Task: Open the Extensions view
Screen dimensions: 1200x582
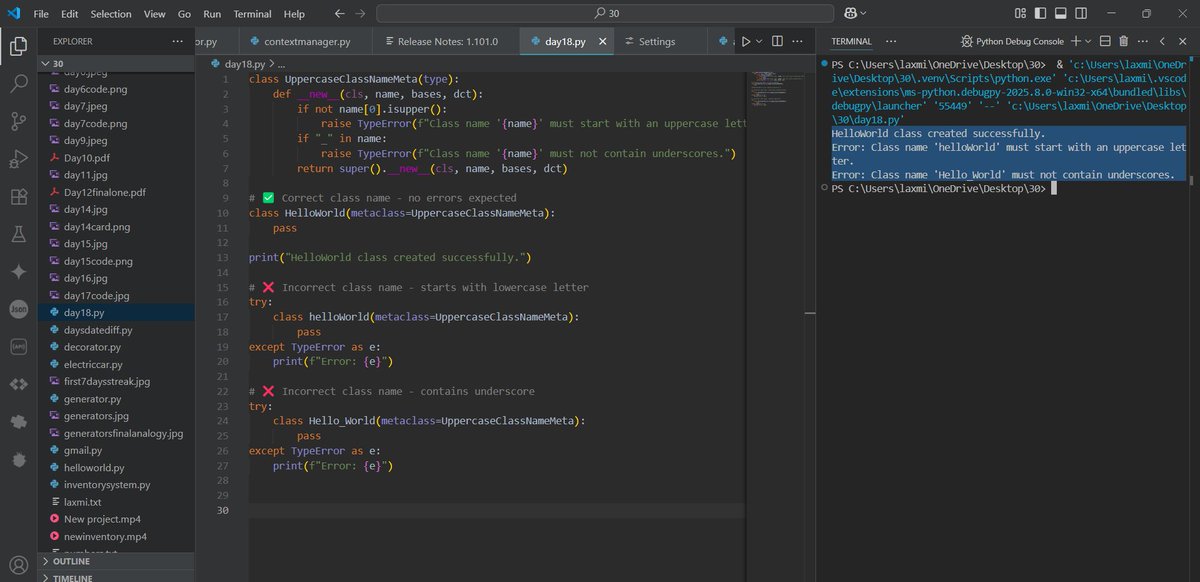Action: (x=18, y=197)
